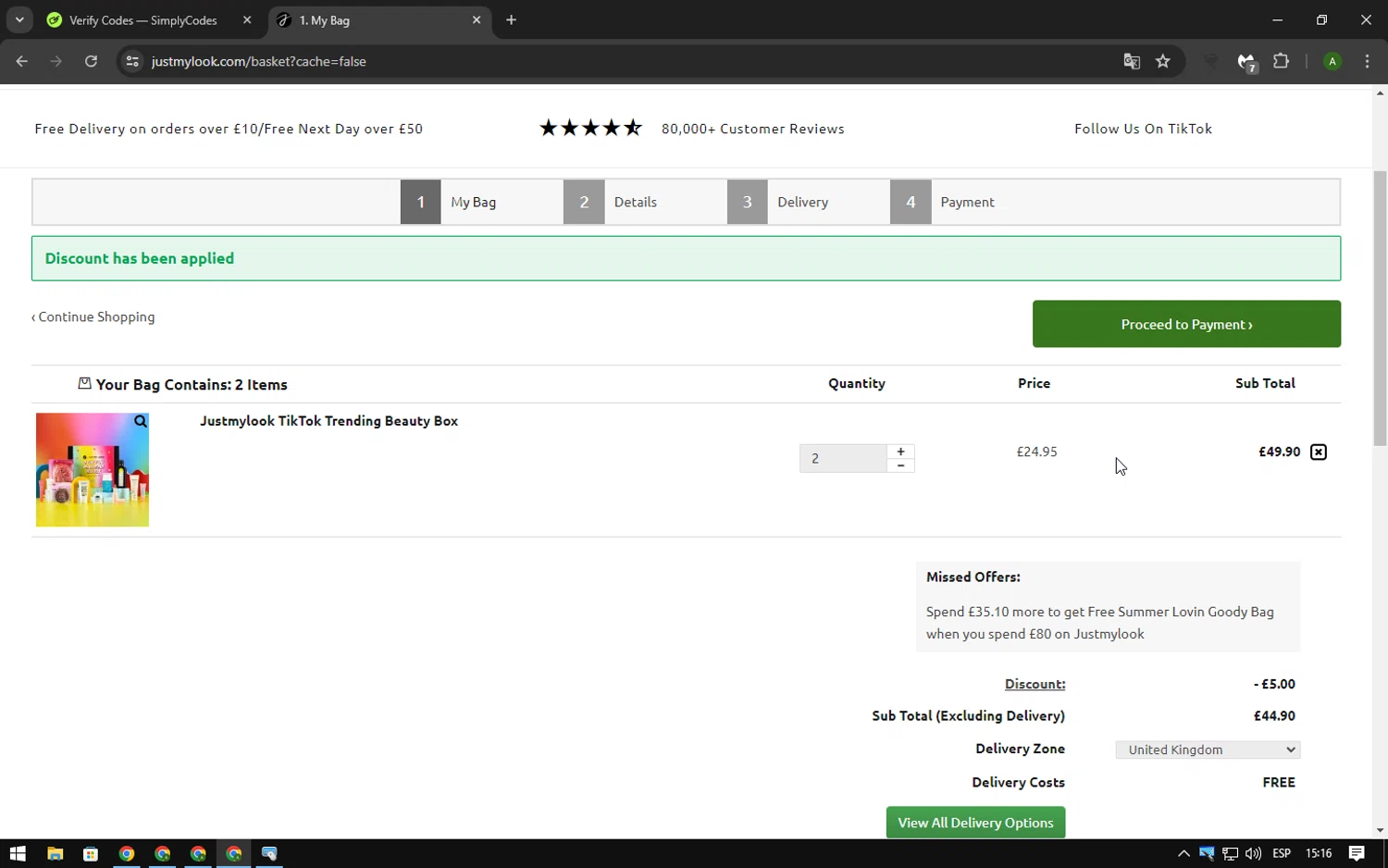The width and height of the screenshot is (1388, 868).
Task: Open Microsoft Store from taskbar
Action: tap(91, 853)
